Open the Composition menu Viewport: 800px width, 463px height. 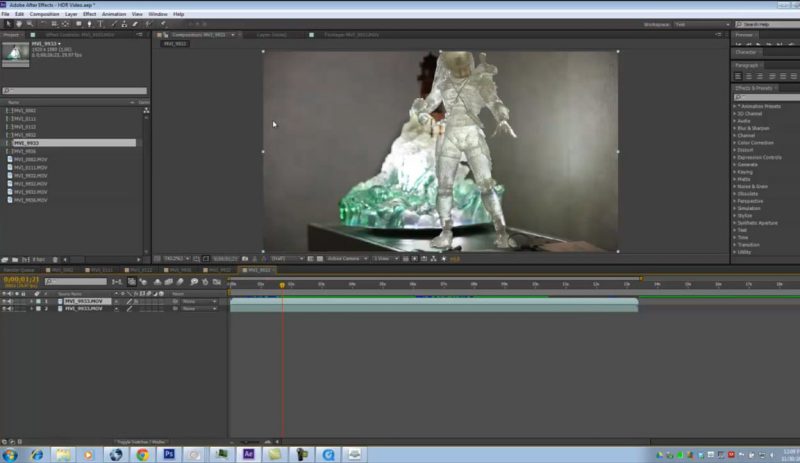click(44, 14)
